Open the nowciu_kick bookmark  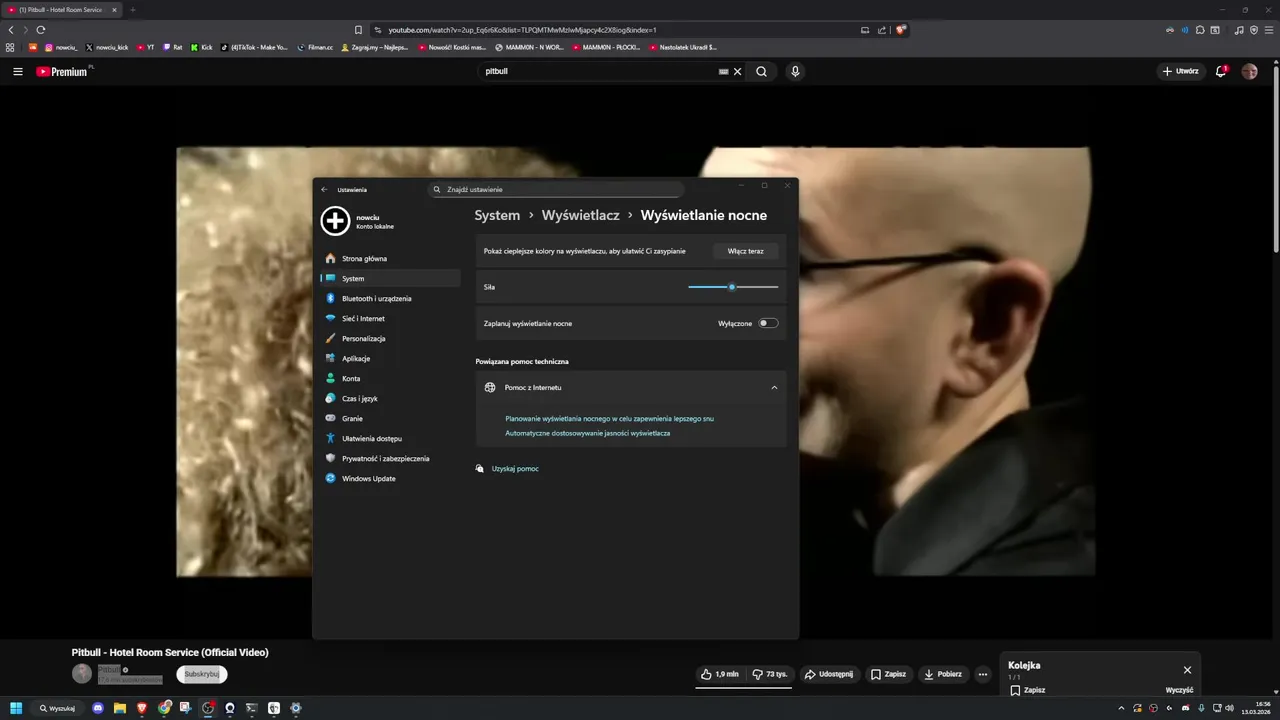click(106, 47)
